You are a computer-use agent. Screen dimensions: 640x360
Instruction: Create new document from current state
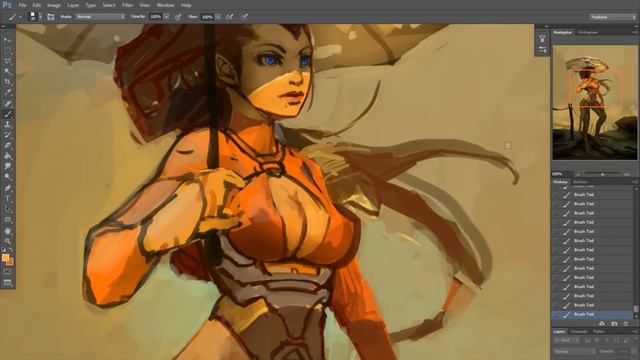tap(602, 324)
